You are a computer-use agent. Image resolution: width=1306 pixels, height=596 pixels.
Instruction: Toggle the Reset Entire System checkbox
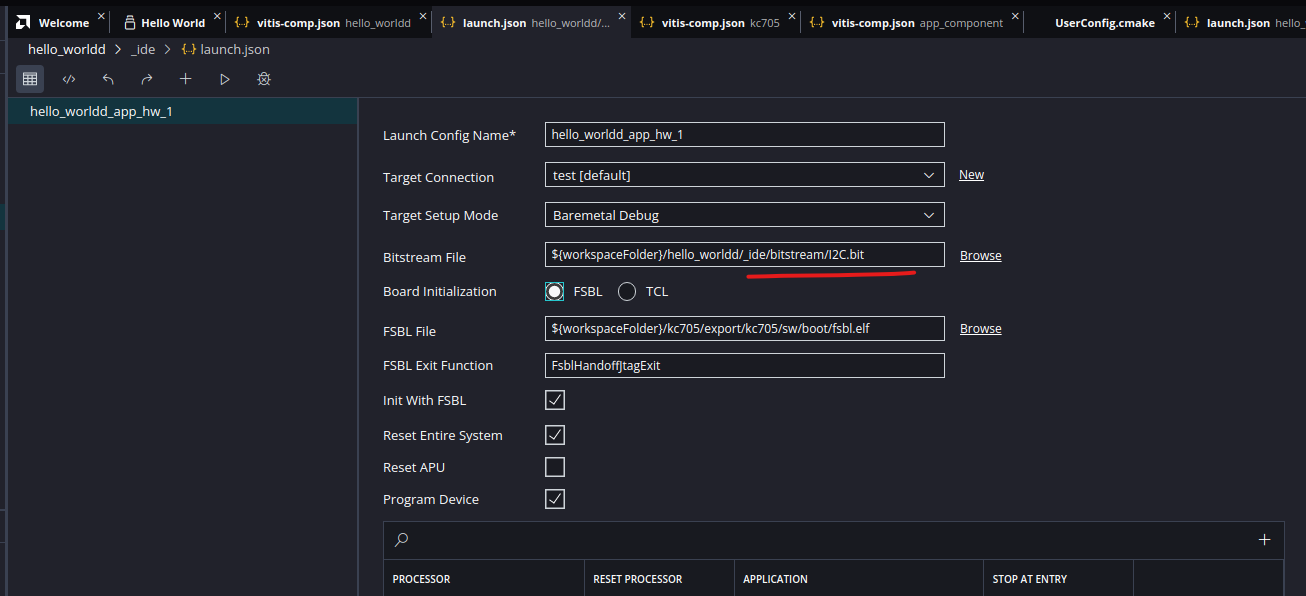pos(555,435)
